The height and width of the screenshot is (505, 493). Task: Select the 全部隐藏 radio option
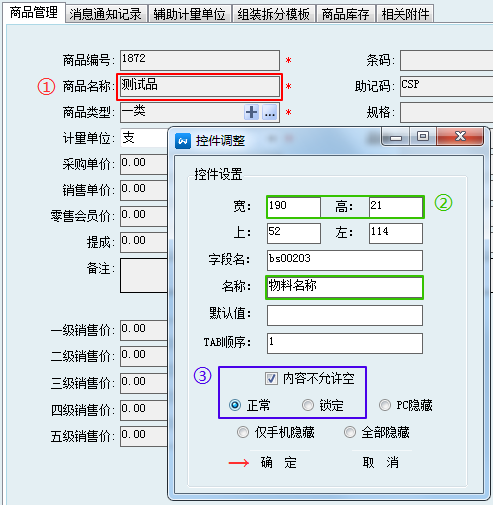click(x=350, y=432)
